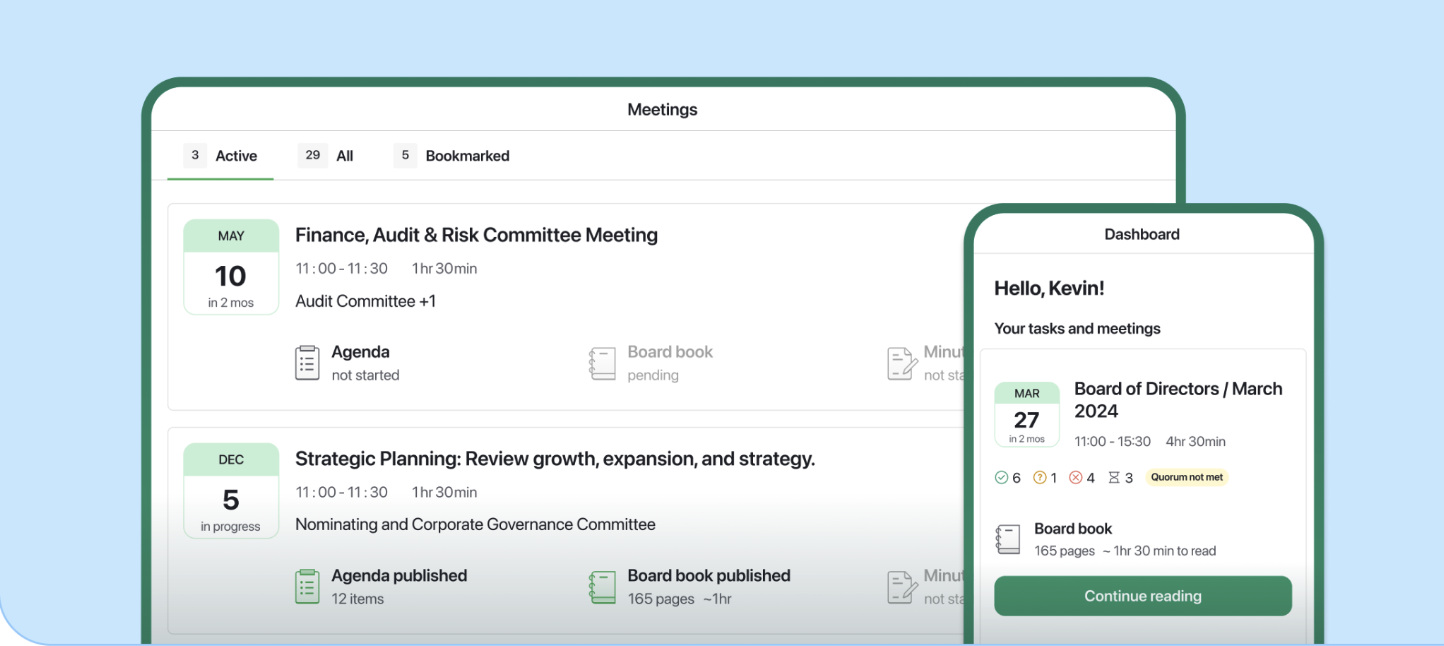The width and height of the screenshot is (1444, 646).
Task: Open the published Board book green icon
Action: (602, 587)
